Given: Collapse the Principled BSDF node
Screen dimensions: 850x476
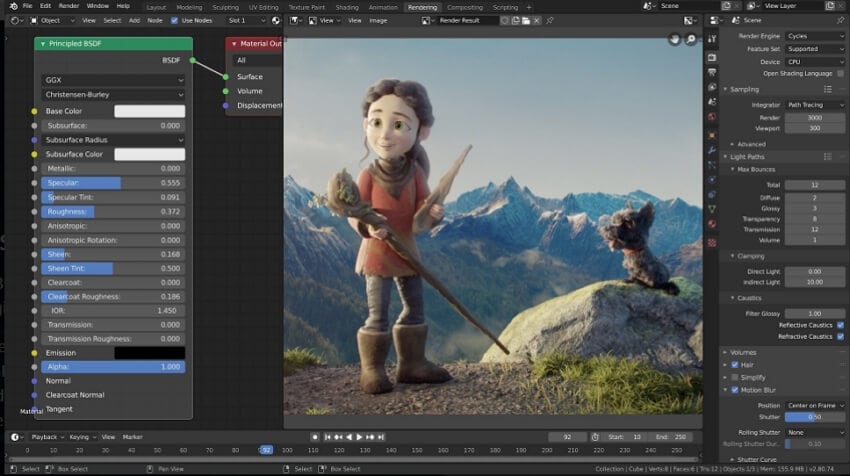Looking at the screenshot, I should coord(43,44).
